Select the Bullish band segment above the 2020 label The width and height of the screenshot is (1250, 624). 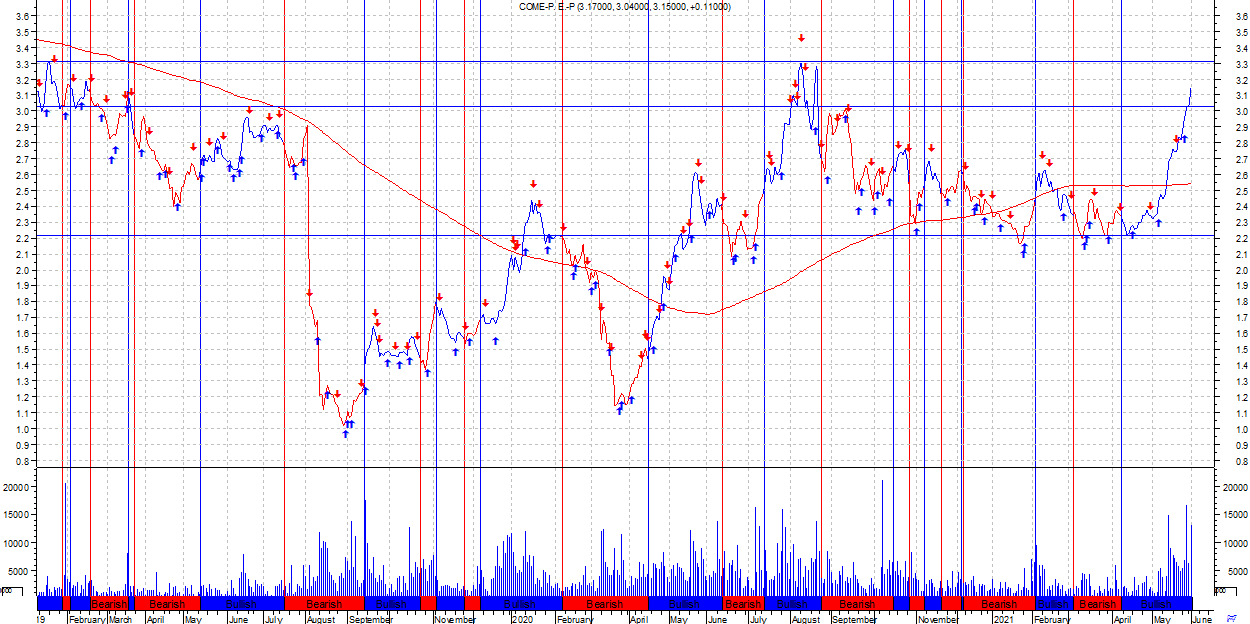click(x=520, y=604)
